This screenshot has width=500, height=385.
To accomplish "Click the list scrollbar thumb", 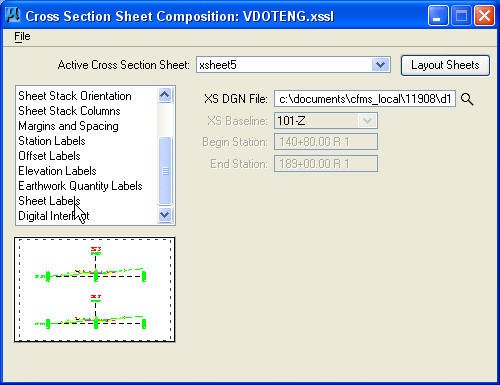I will click(165, 170).
